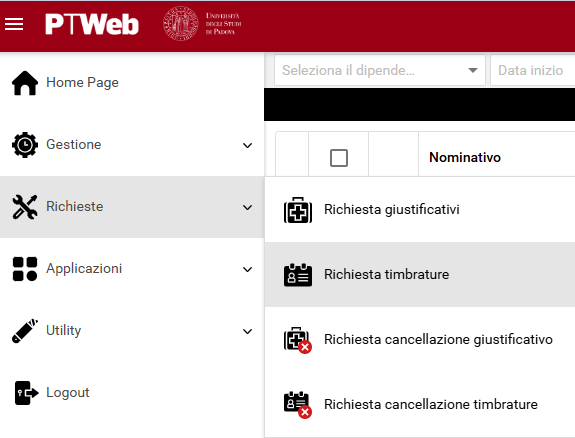Click the Data inizio date field
This screenshot has height=438, width=575.
(532, 70)
